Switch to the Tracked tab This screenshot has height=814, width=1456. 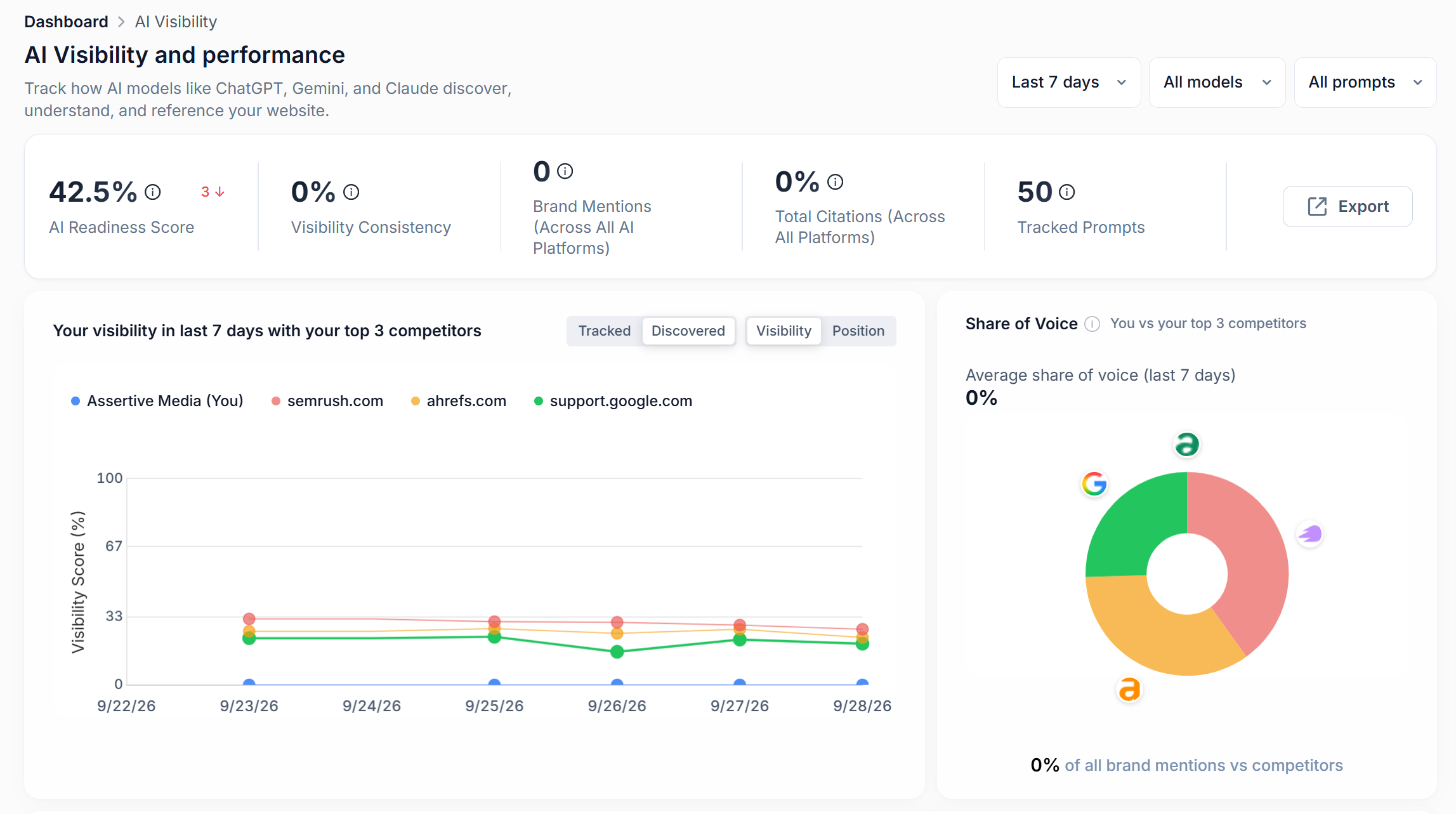tap(605, 331)
